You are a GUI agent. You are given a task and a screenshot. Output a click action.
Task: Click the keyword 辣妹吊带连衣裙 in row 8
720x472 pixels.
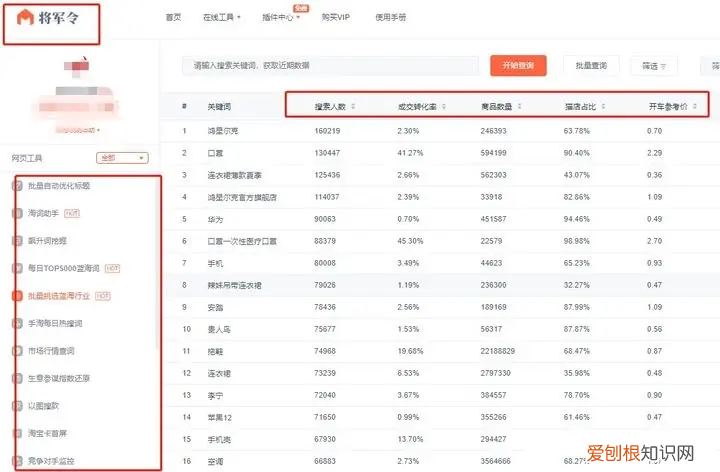235,285
